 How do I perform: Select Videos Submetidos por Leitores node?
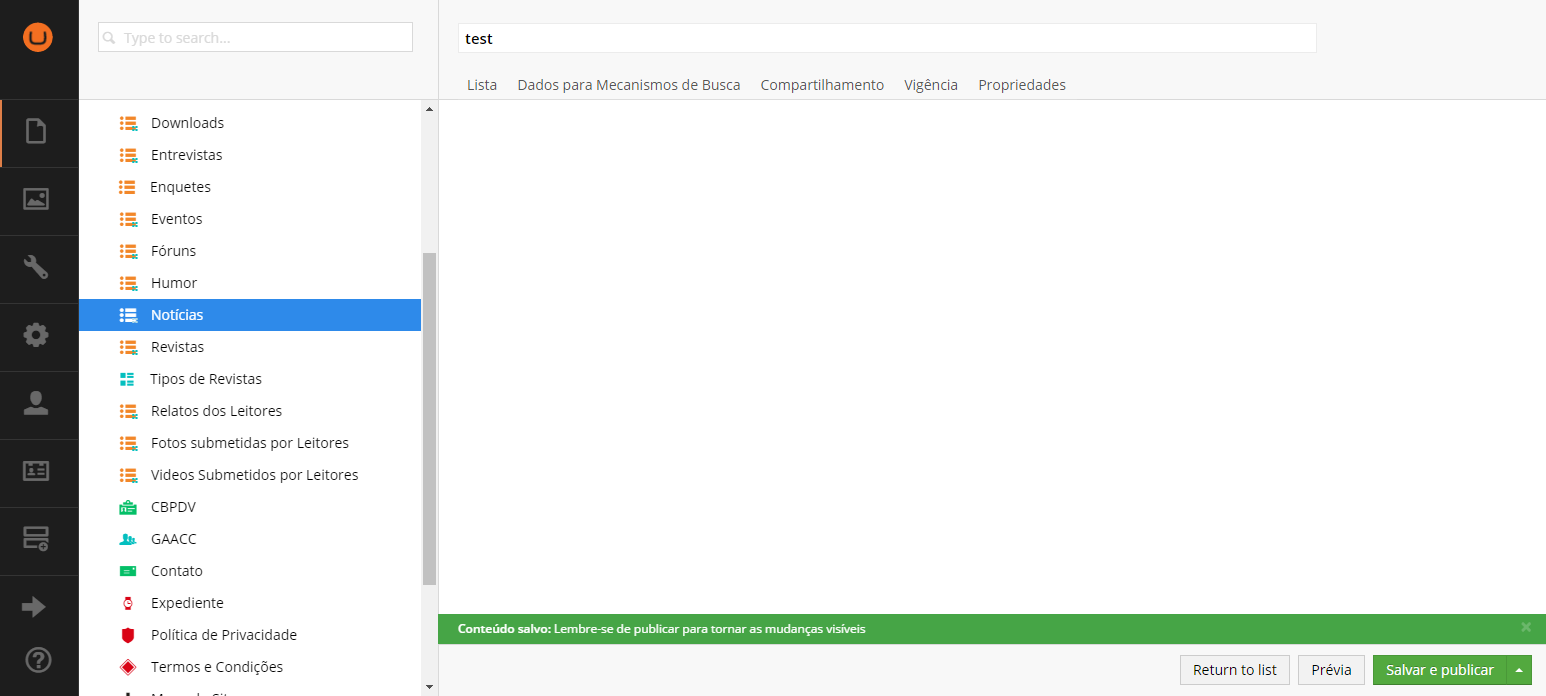pyautogui.click(x=255, y=475)
